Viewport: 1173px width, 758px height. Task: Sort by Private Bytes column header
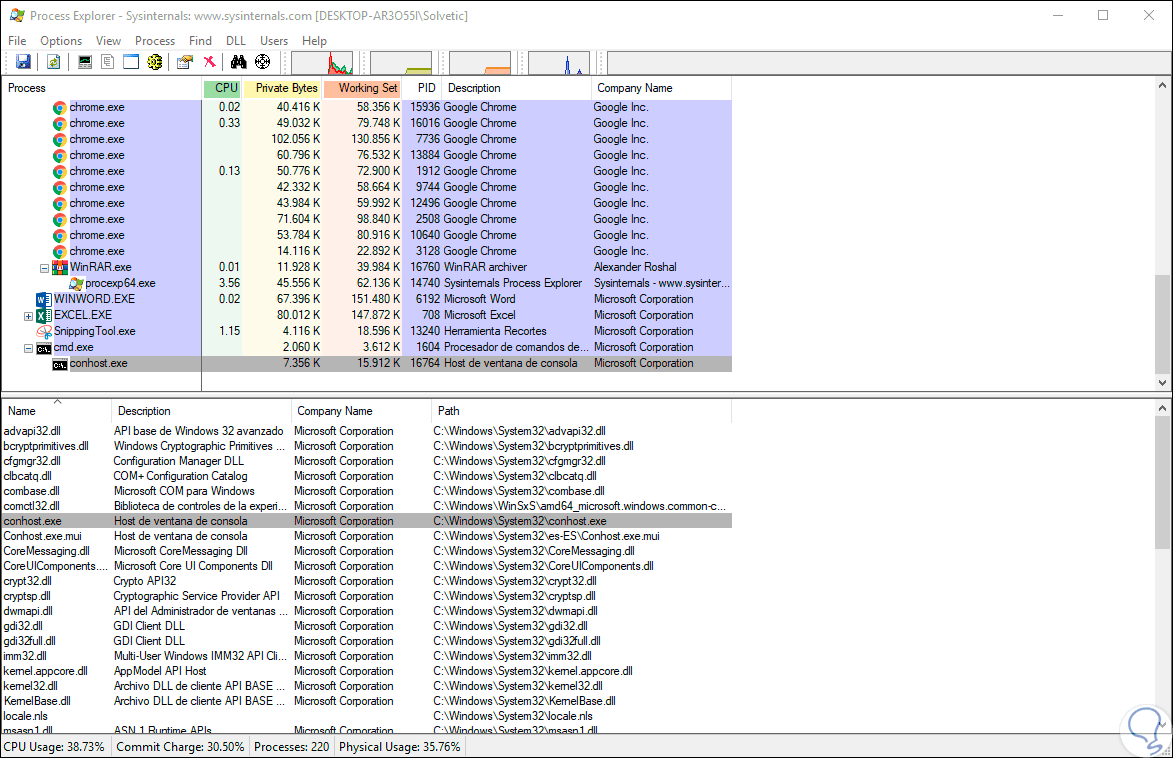(x=283, y=88)
